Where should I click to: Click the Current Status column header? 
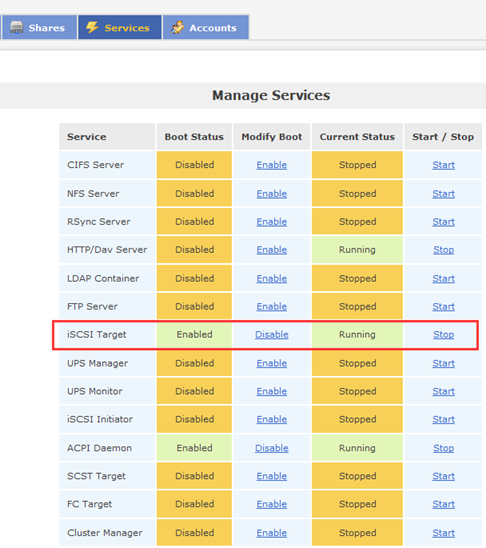pyautogui.click(x=357, y=137)
